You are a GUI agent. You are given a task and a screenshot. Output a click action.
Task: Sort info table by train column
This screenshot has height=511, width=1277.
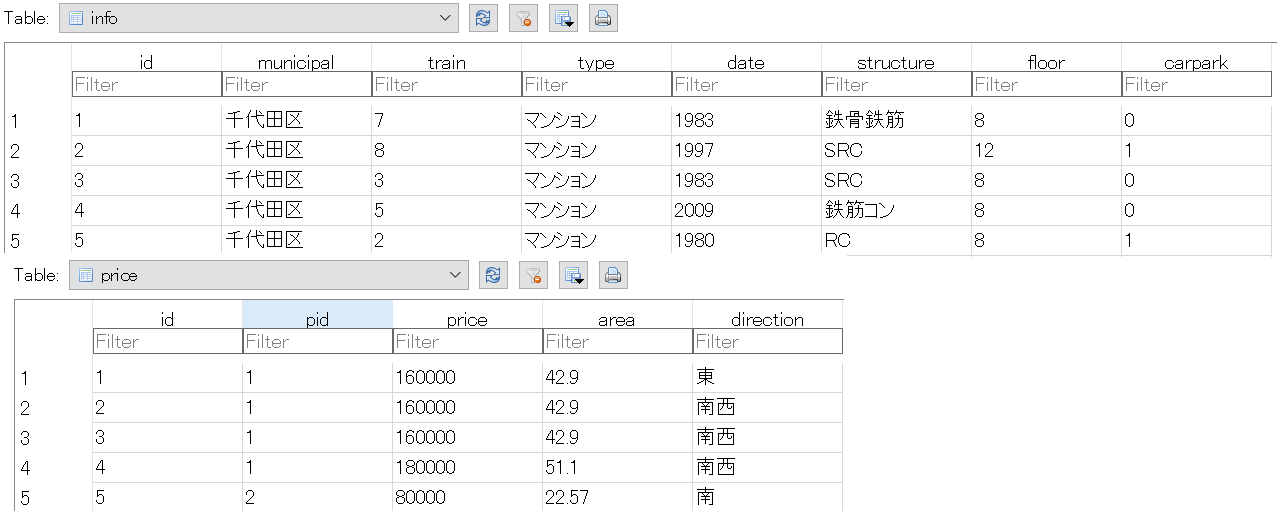pos(446,62)
